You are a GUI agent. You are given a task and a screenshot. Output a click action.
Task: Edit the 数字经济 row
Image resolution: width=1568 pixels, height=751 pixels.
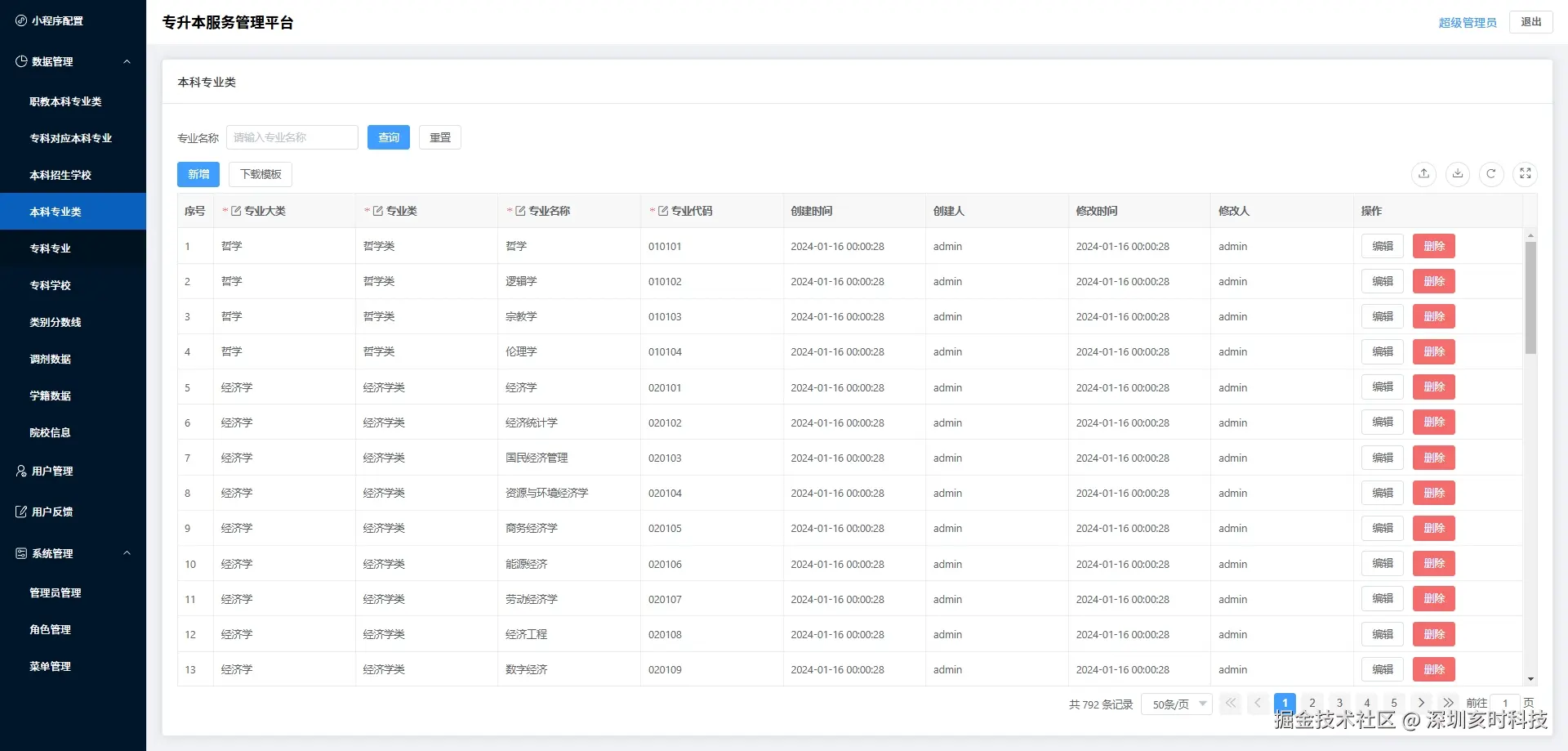click(x=1383, y=669)
